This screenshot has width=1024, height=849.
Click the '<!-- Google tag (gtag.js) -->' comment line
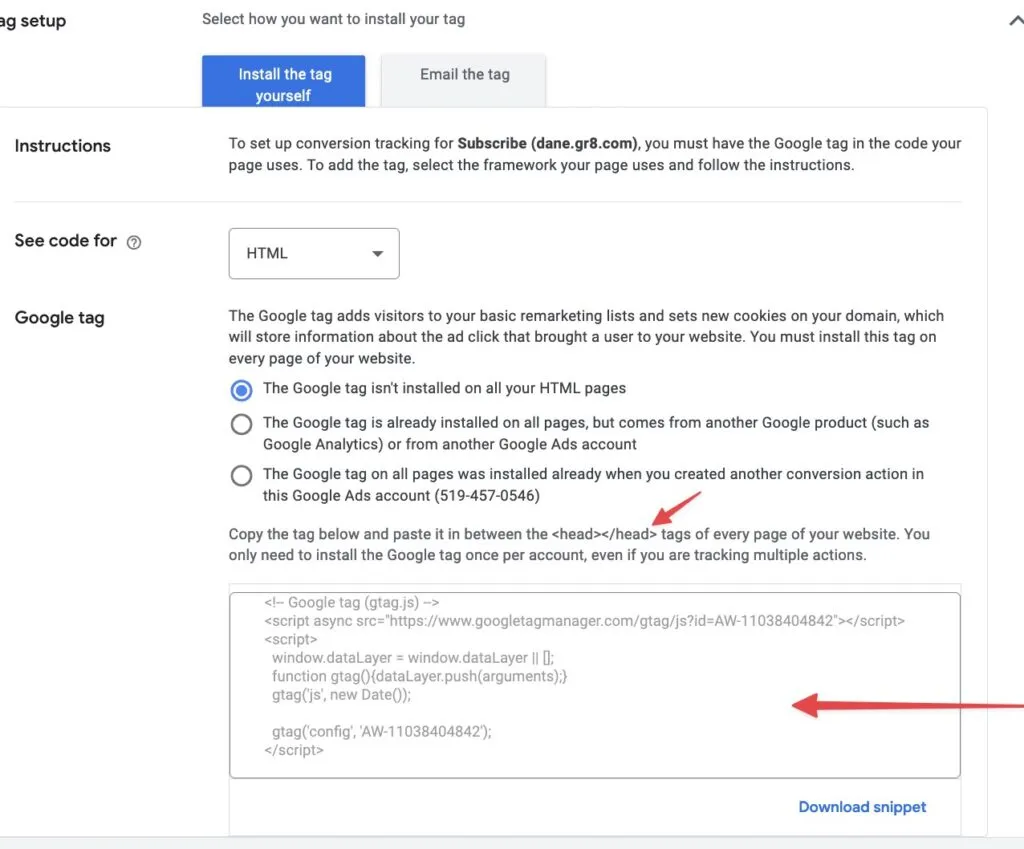[x=351, y=602]
